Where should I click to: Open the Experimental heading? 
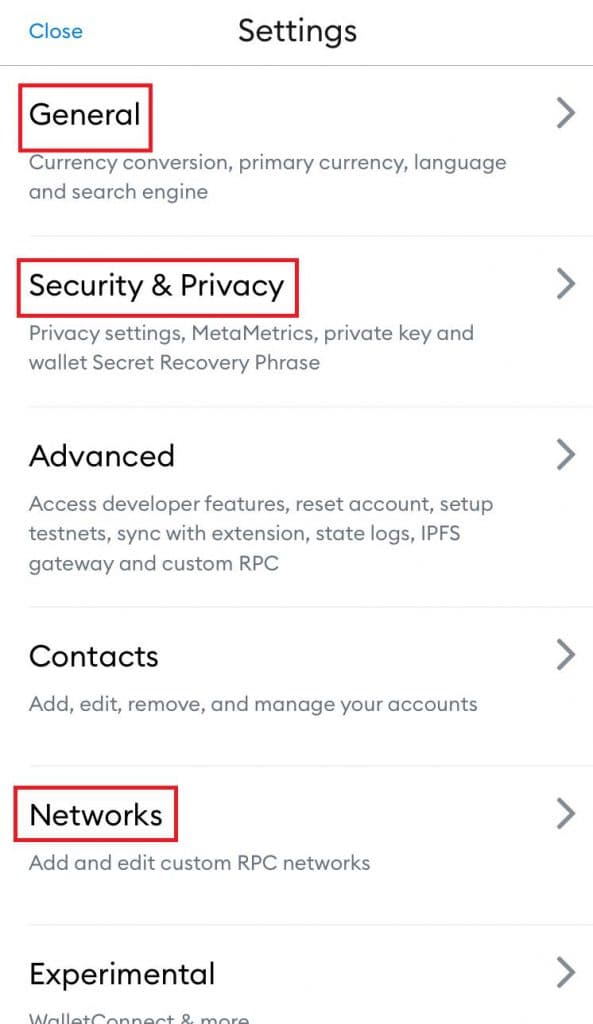point(122,974)
